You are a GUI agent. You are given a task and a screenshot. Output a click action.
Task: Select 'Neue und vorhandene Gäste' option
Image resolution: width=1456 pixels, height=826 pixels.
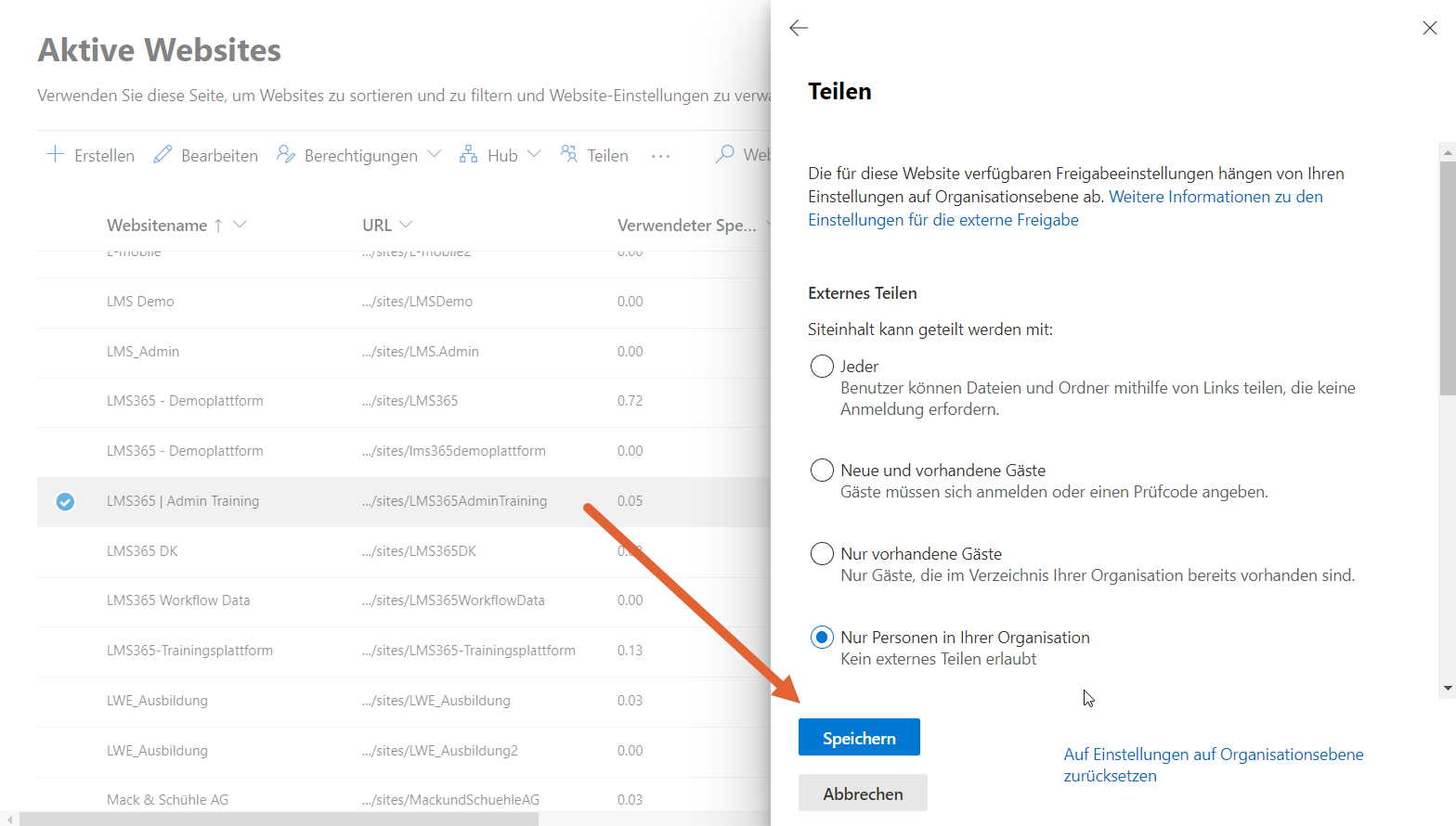click(822, 471)
